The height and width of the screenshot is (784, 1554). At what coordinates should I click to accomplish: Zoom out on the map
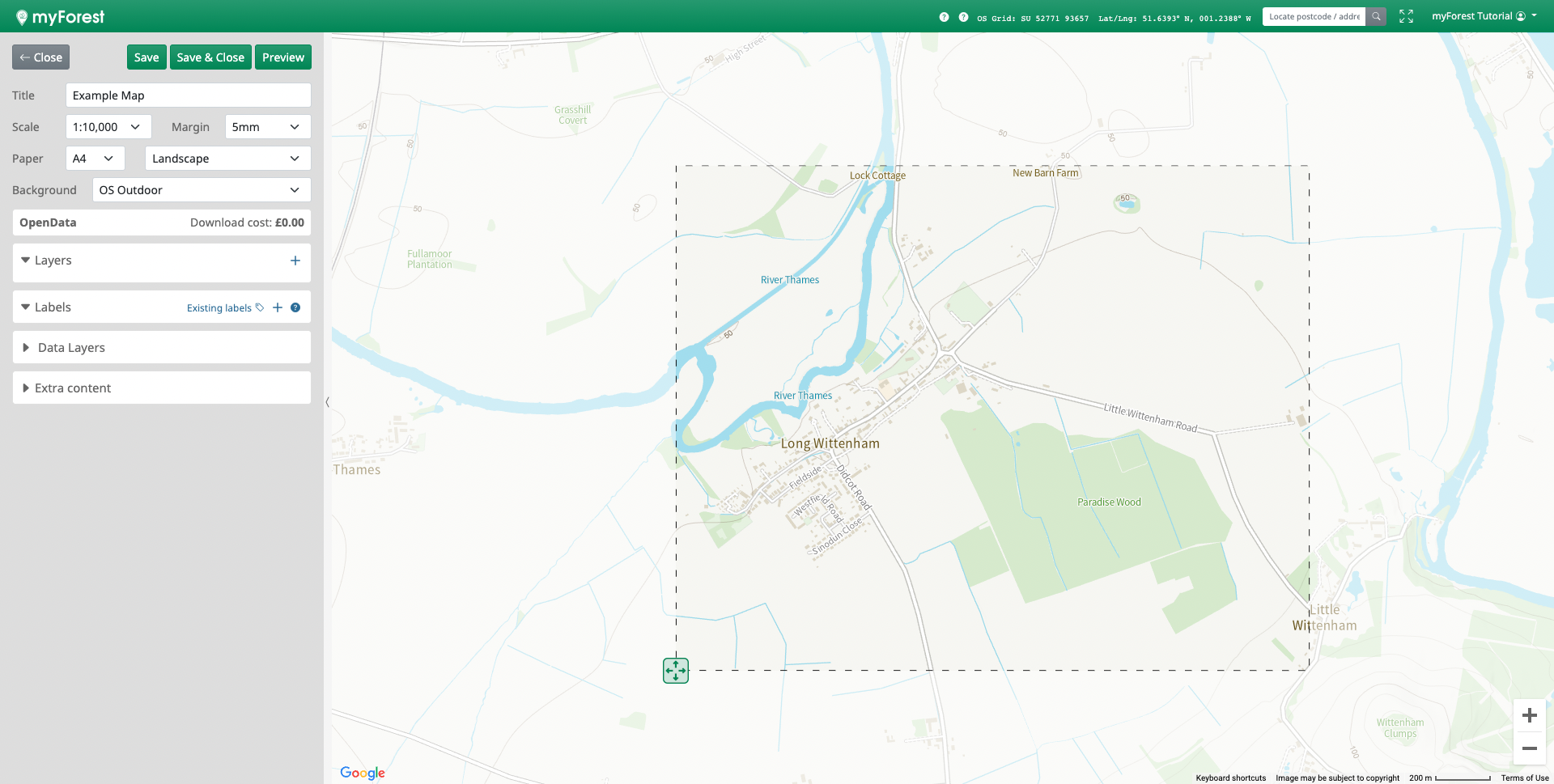1529,748
